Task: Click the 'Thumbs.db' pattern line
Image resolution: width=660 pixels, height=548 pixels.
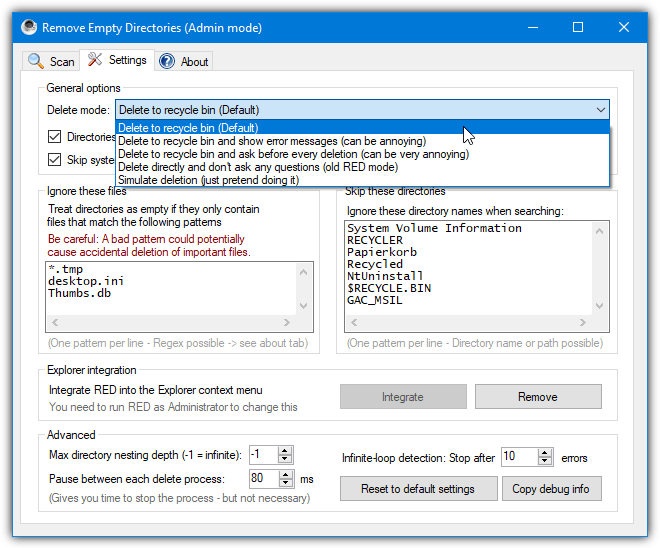Action: [79, 293]
